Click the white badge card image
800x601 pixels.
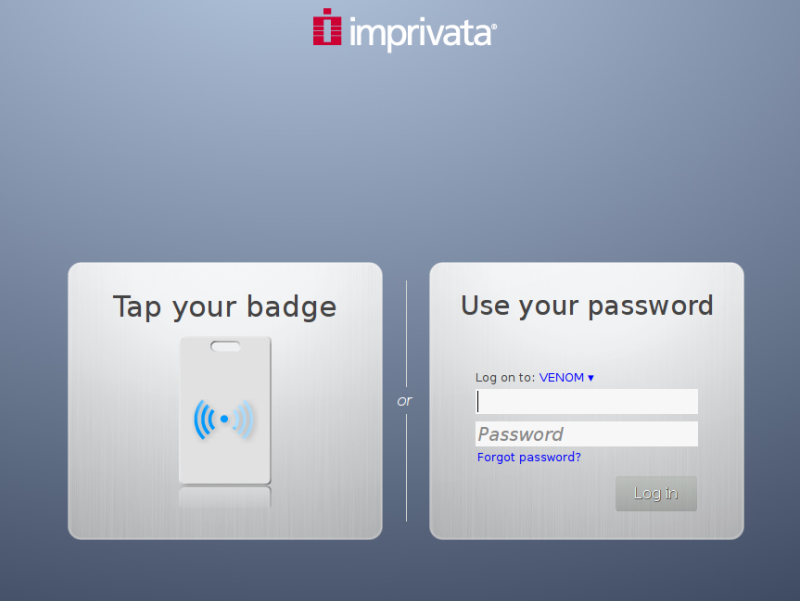pyautogui.click(x=225, y=380)
